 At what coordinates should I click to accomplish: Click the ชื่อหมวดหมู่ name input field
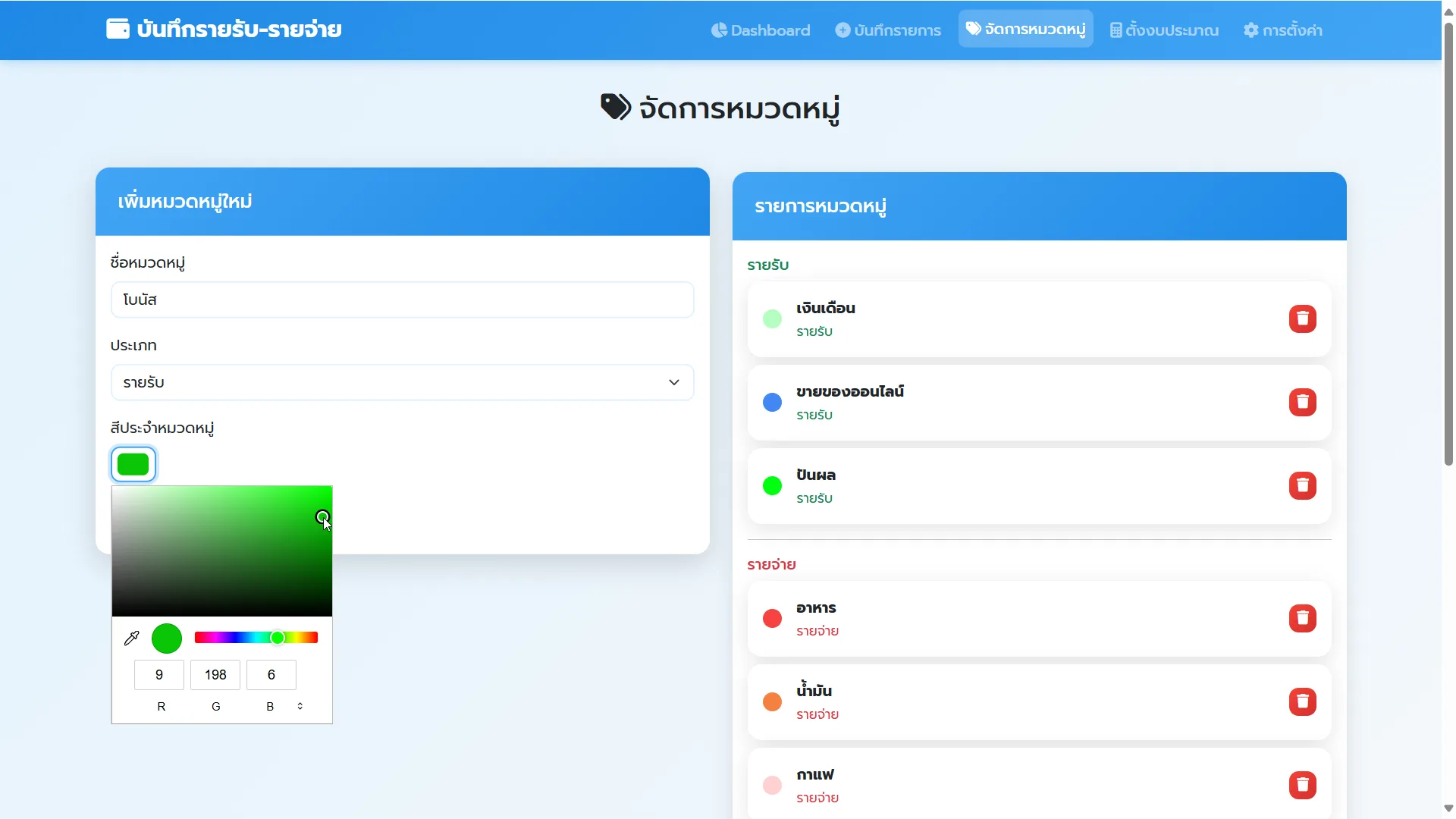coord(402,300)
